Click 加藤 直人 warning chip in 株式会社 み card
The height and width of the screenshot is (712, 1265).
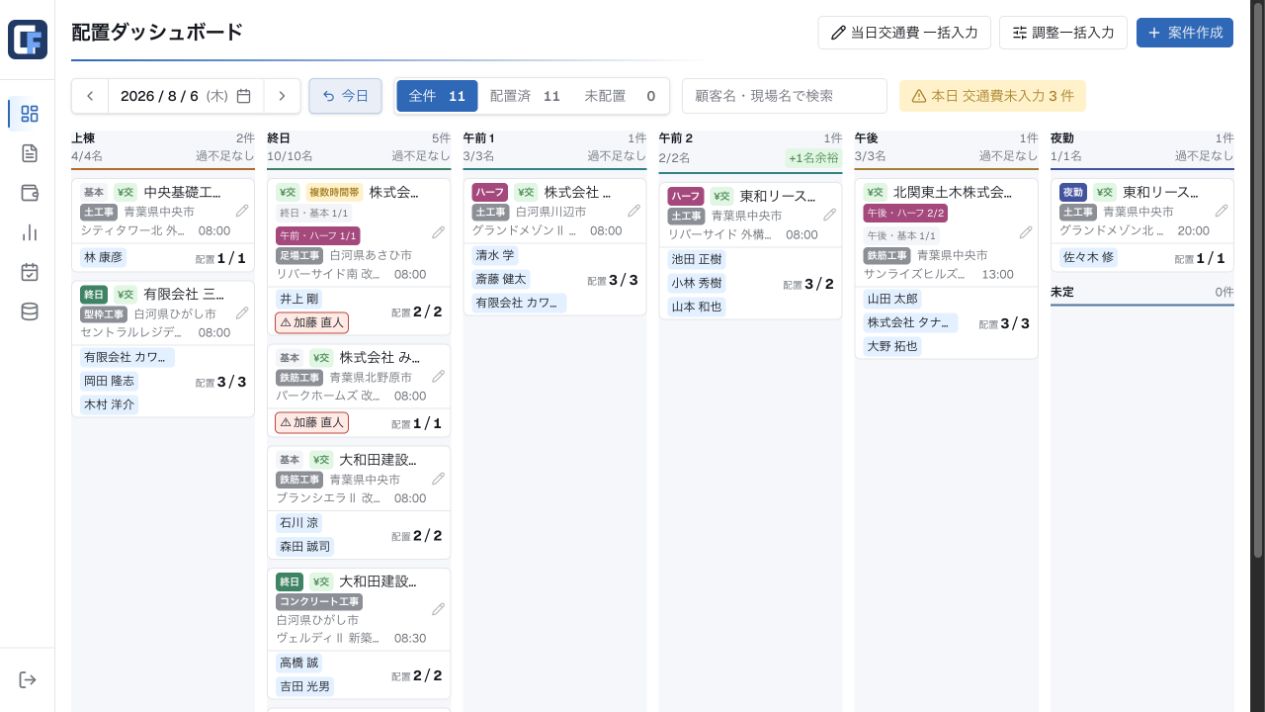312,423
